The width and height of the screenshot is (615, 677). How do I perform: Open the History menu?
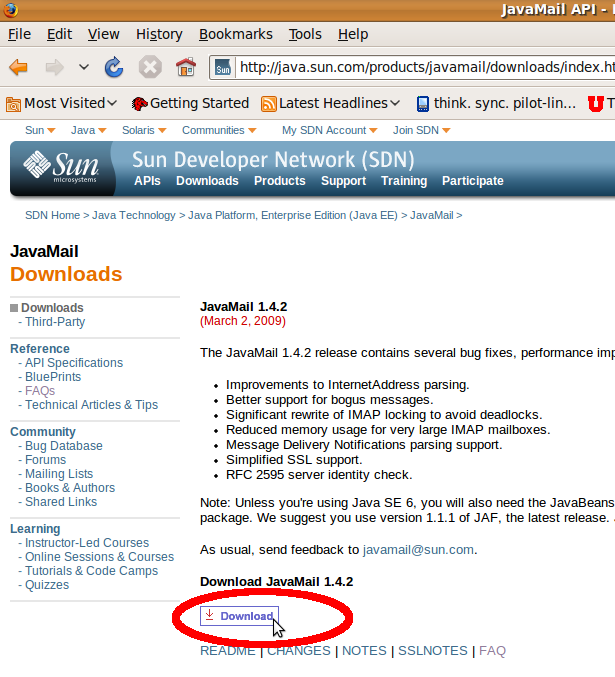click(159, 34)
